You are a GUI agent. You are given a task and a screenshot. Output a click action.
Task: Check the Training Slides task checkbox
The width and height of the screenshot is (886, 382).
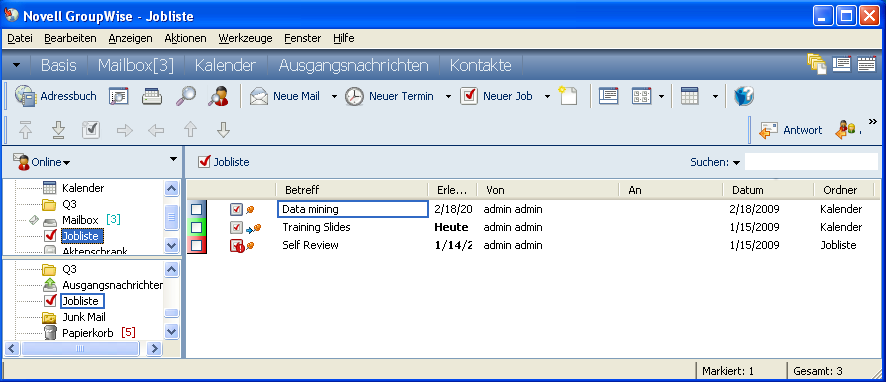point(196,228)
